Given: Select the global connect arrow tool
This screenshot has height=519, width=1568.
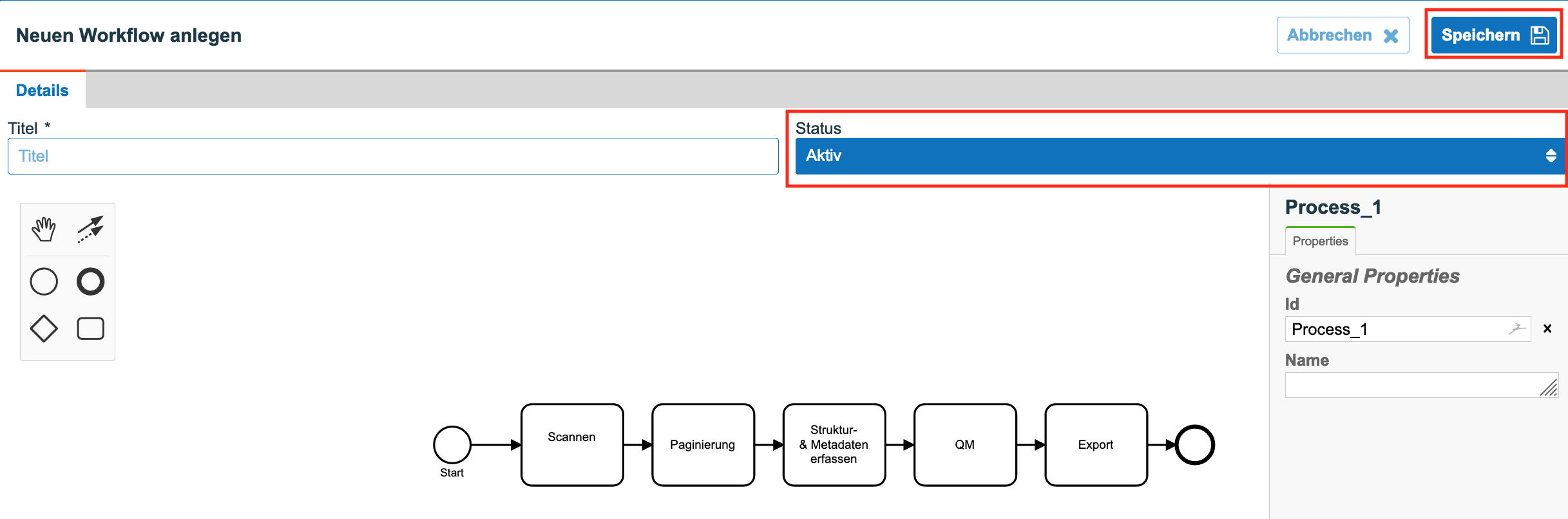Looking at the screenshot, I should [x=90, y=229].
